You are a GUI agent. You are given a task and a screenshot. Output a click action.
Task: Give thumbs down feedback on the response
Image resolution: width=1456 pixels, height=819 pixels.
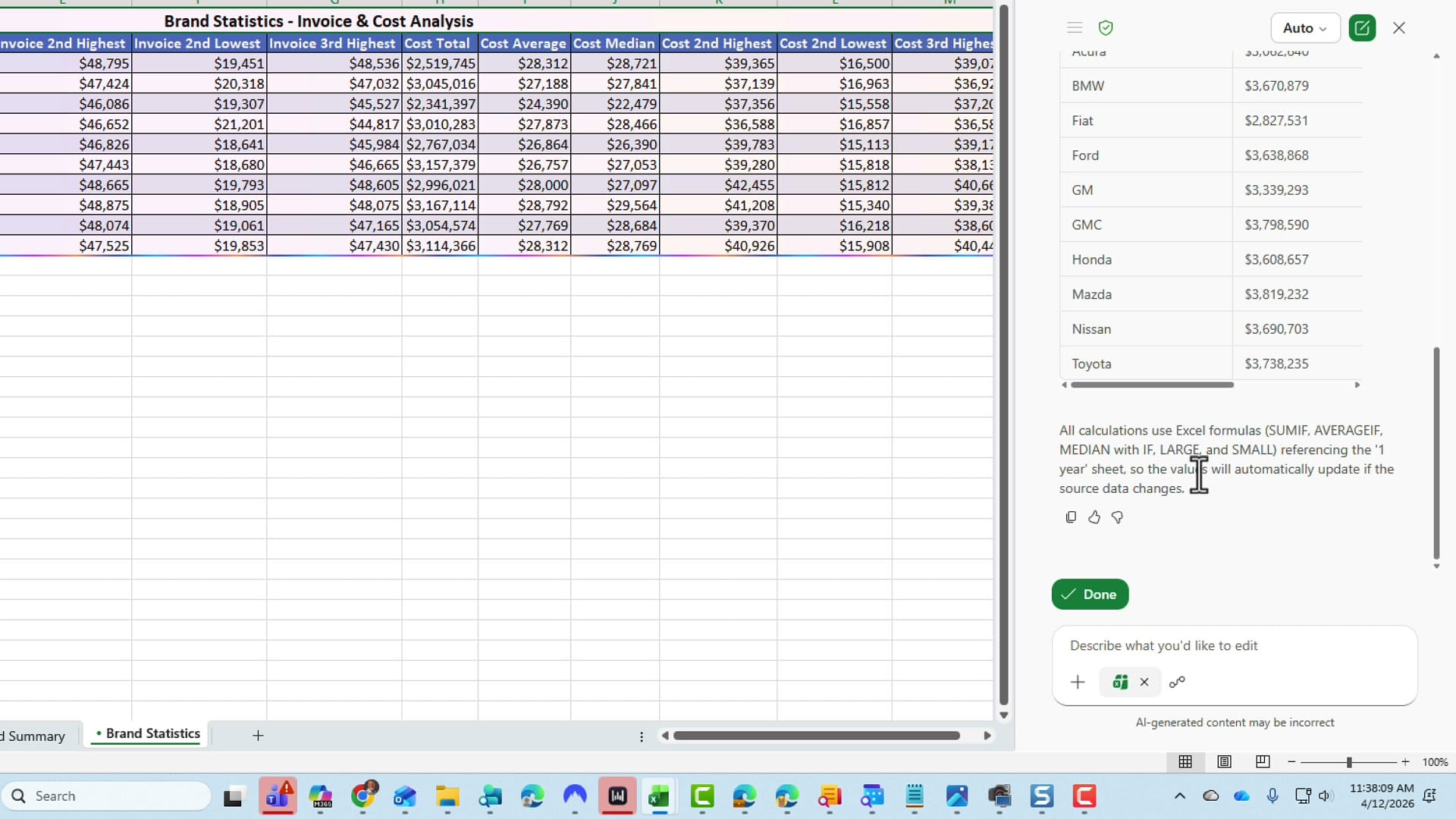1117,517
